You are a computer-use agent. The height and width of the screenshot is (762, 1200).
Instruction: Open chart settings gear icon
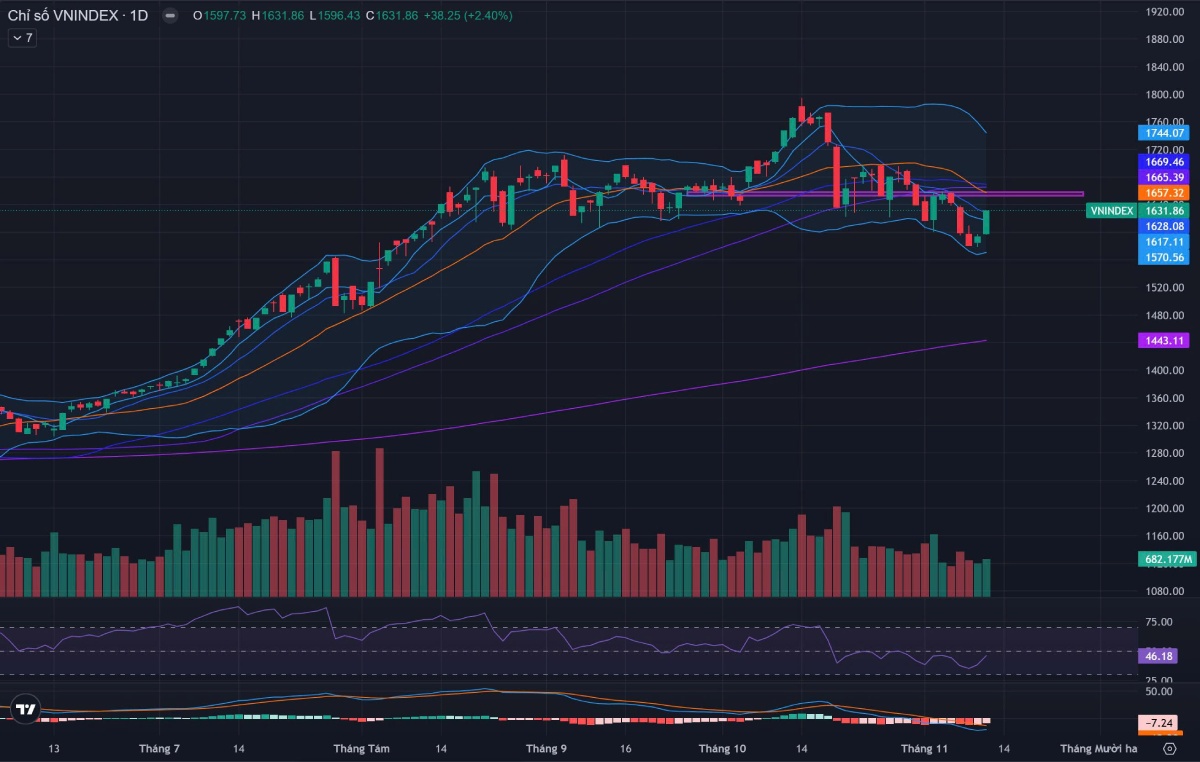pyautogui.click(x=1169, y=748)
